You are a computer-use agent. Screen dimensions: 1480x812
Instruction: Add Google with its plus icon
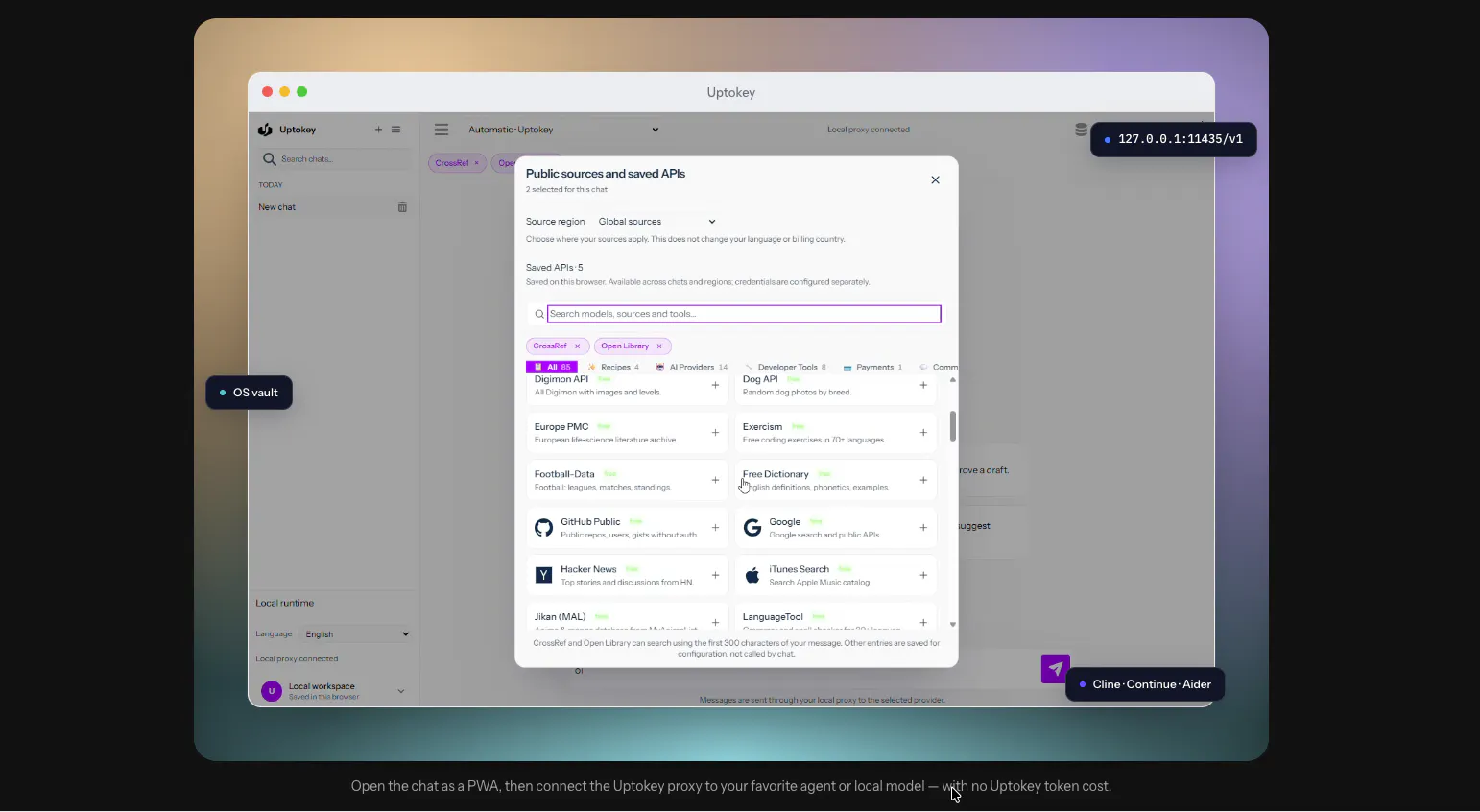[923, 528]
